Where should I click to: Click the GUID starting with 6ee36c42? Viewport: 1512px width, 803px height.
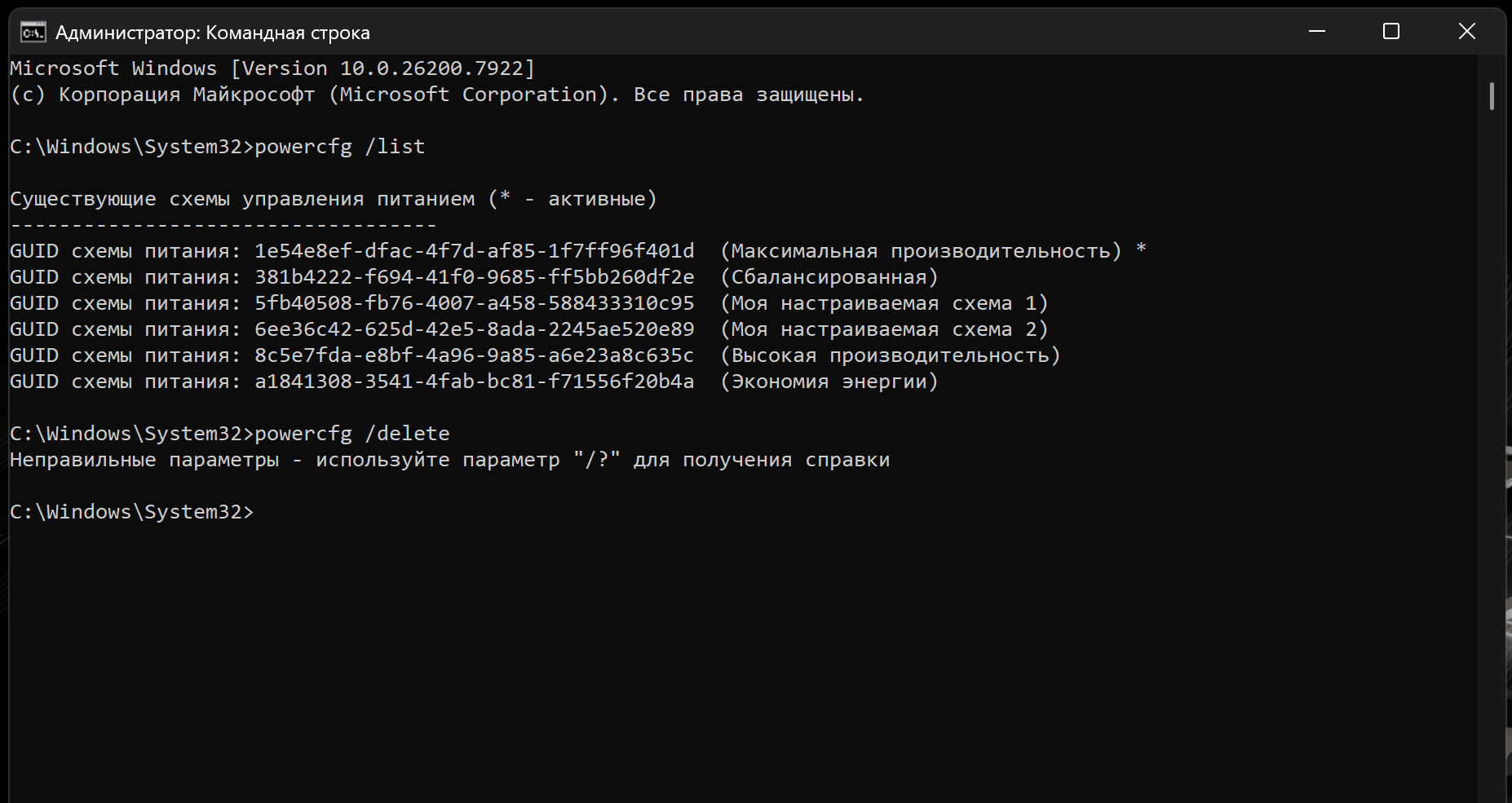point(474,329)
